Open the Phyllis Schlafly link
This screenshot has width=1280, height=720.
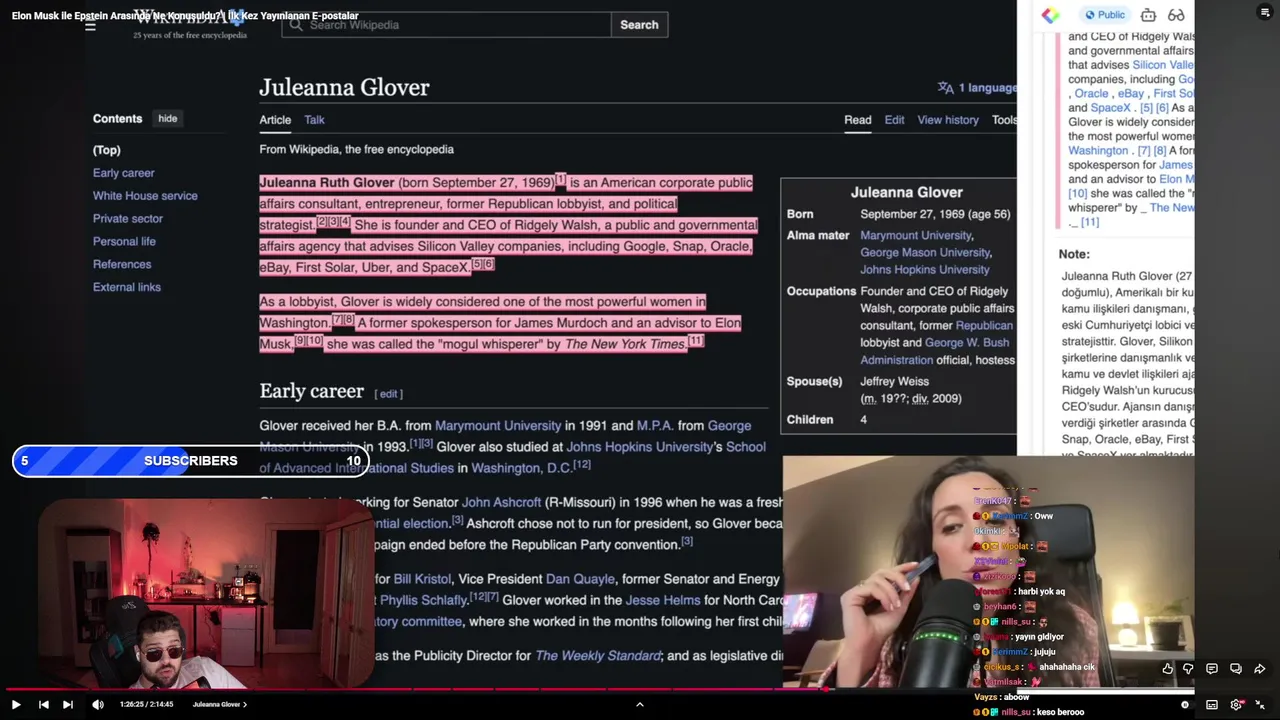(x=424, y=600)
